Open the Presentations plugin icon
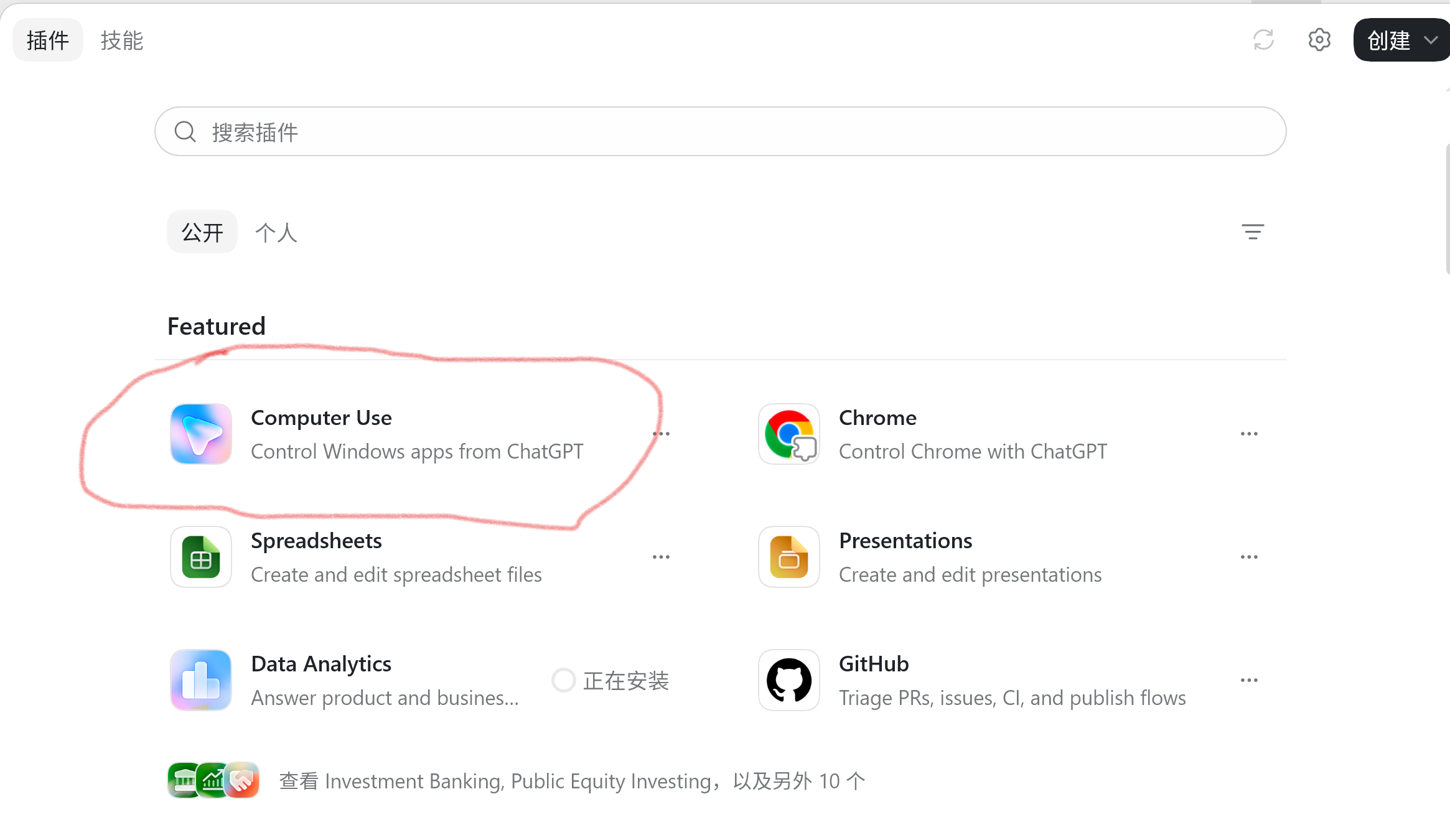The width and height of the screenshot is (1450, 840). [x=789, y=557]
